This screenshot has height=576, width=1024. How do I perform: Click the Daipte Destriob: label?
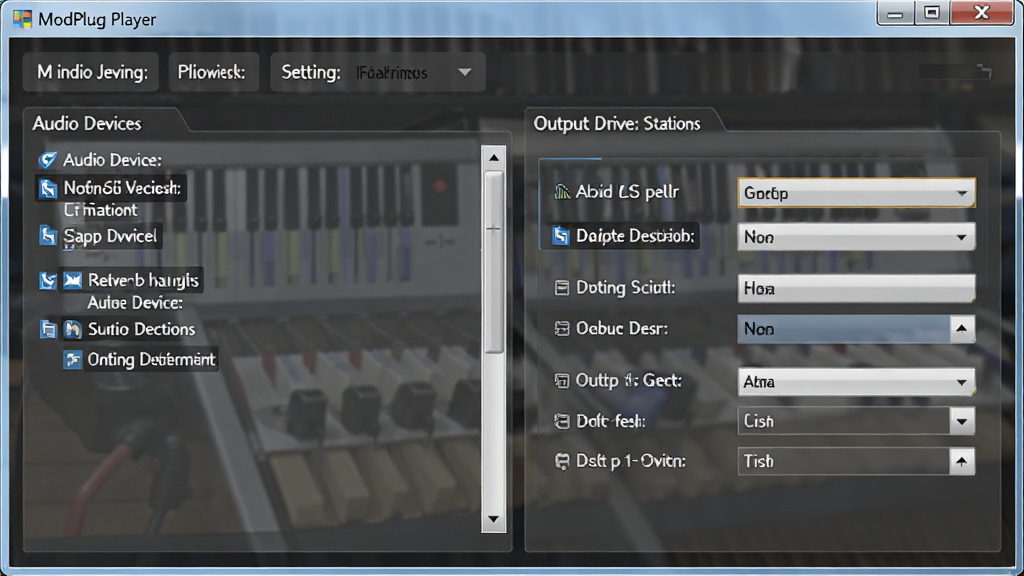(x=635, y=236)
